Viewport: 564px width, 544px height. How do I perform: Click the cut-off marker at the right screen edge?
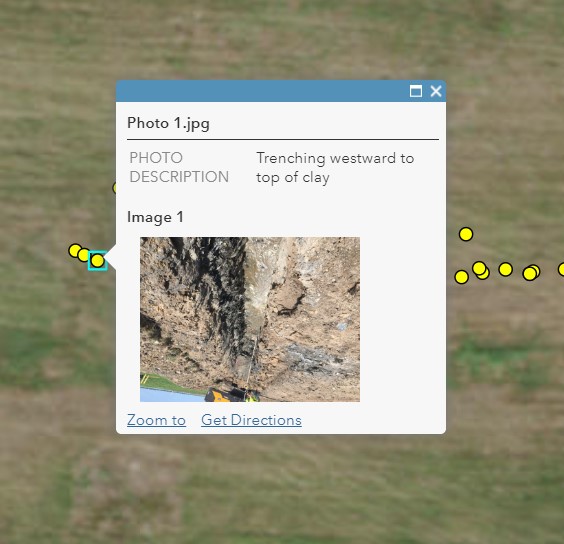tap(561, 269)
